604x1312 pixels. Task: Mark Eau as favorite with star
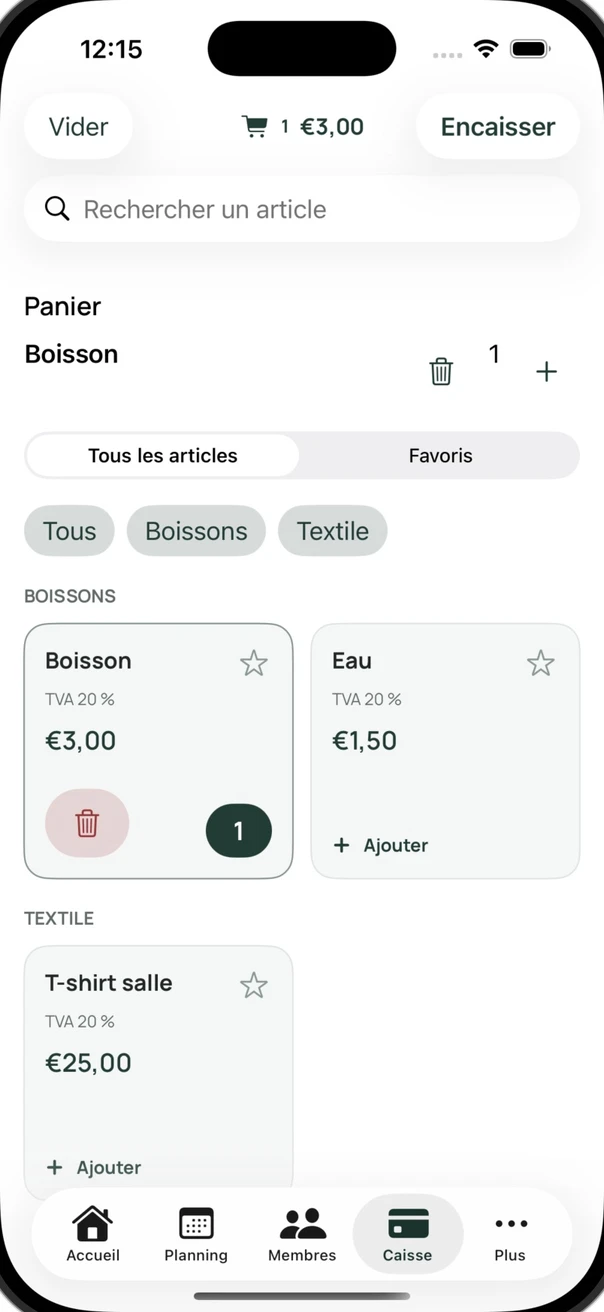point(541,663)
